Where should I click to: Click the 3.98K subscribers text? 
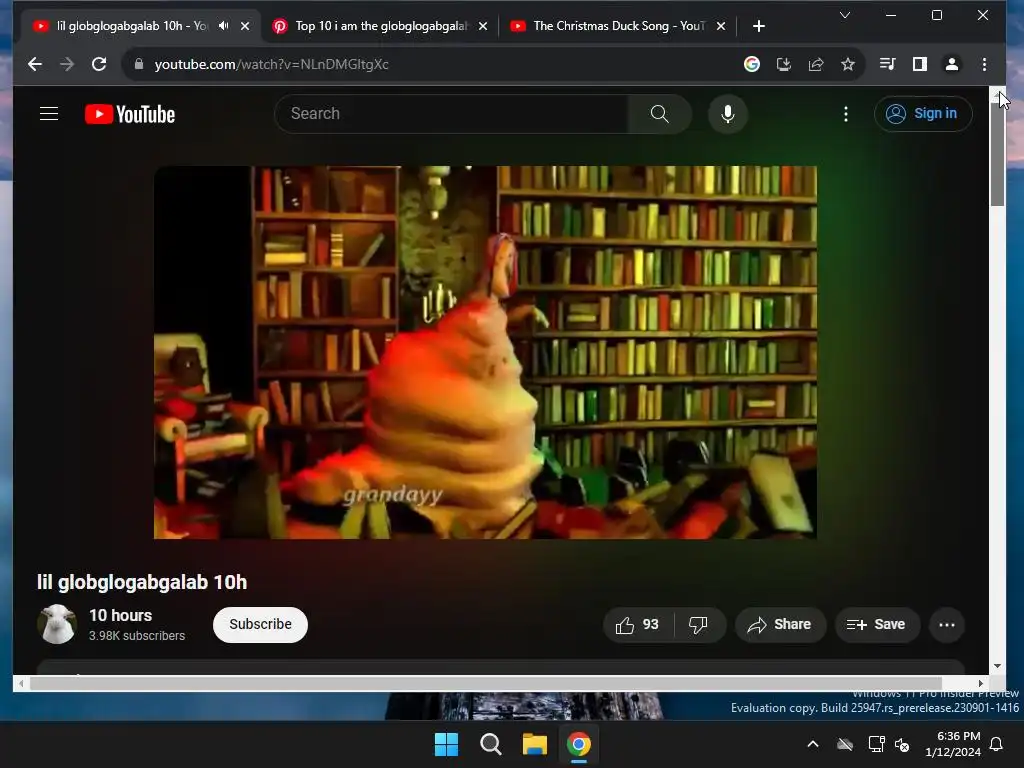(136, 635)
